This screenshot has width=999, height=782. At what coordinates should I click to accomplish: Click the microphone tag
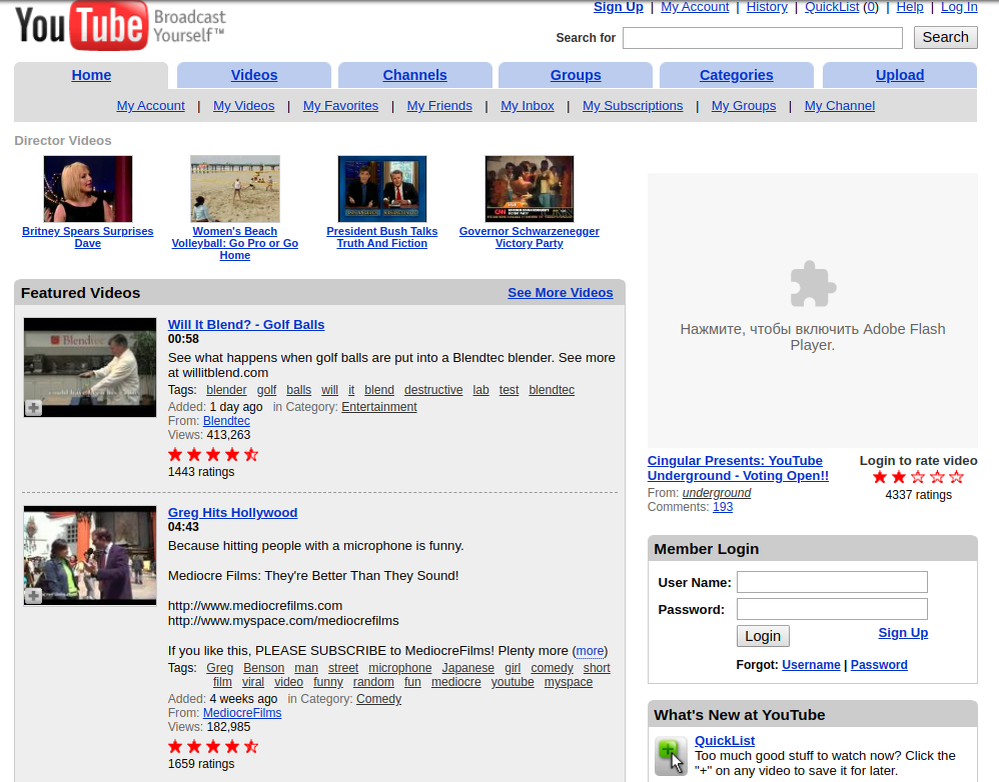pyautogui.click(x=400, y=668)
